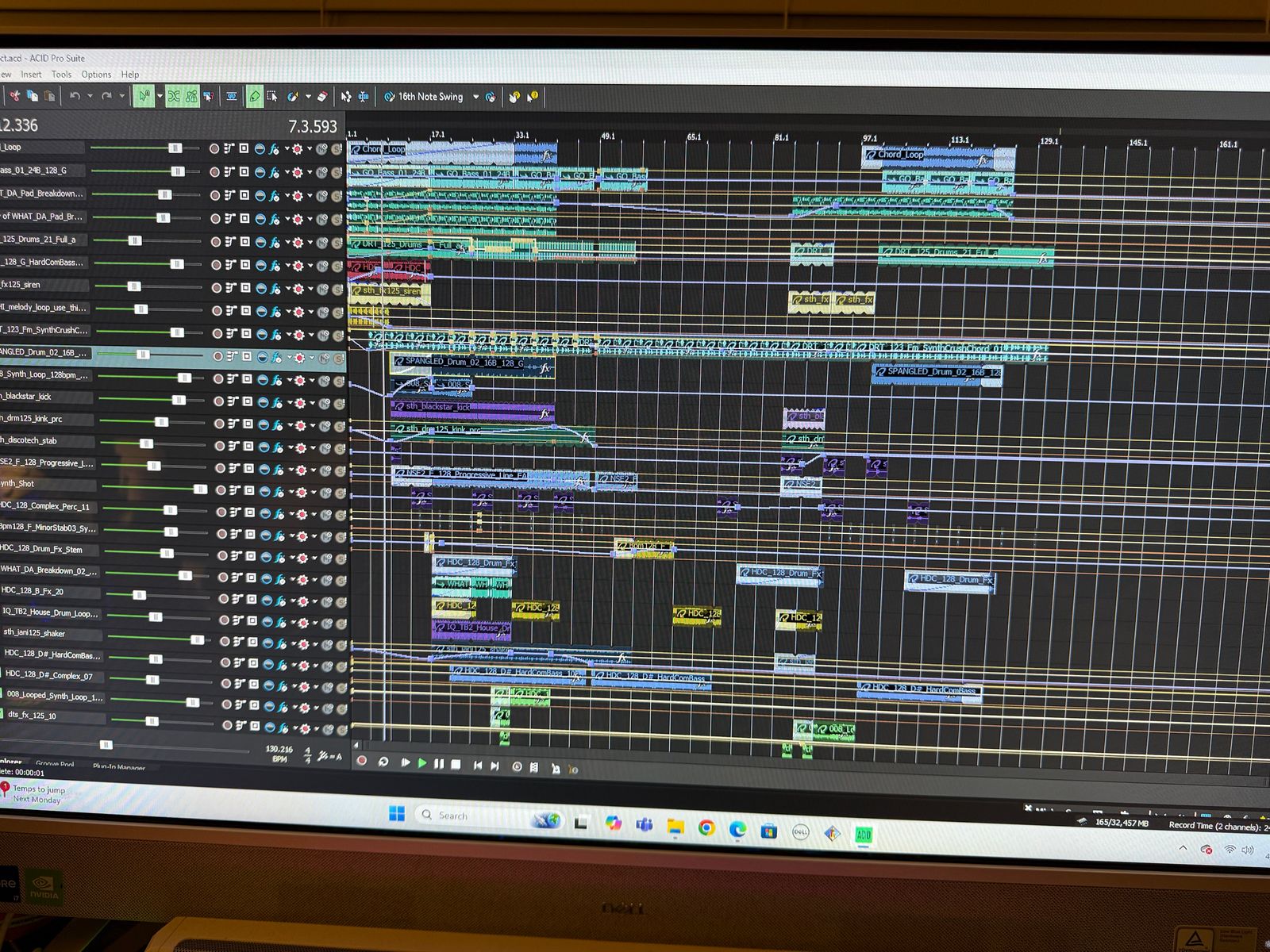Open the 16th Note Swing groove dropdown
Image resolution: width=1270 pixels, height=952 pixels.
pos(475,97)
